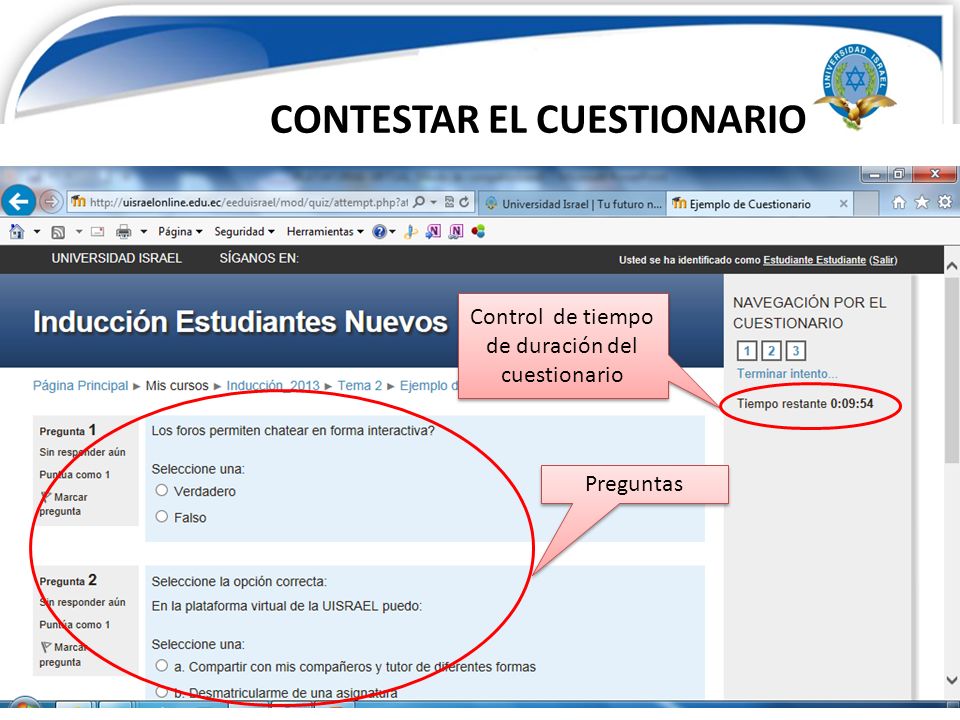Open the Herramientas menu
This screenshot has height=720, width=960.
point(325,231)
